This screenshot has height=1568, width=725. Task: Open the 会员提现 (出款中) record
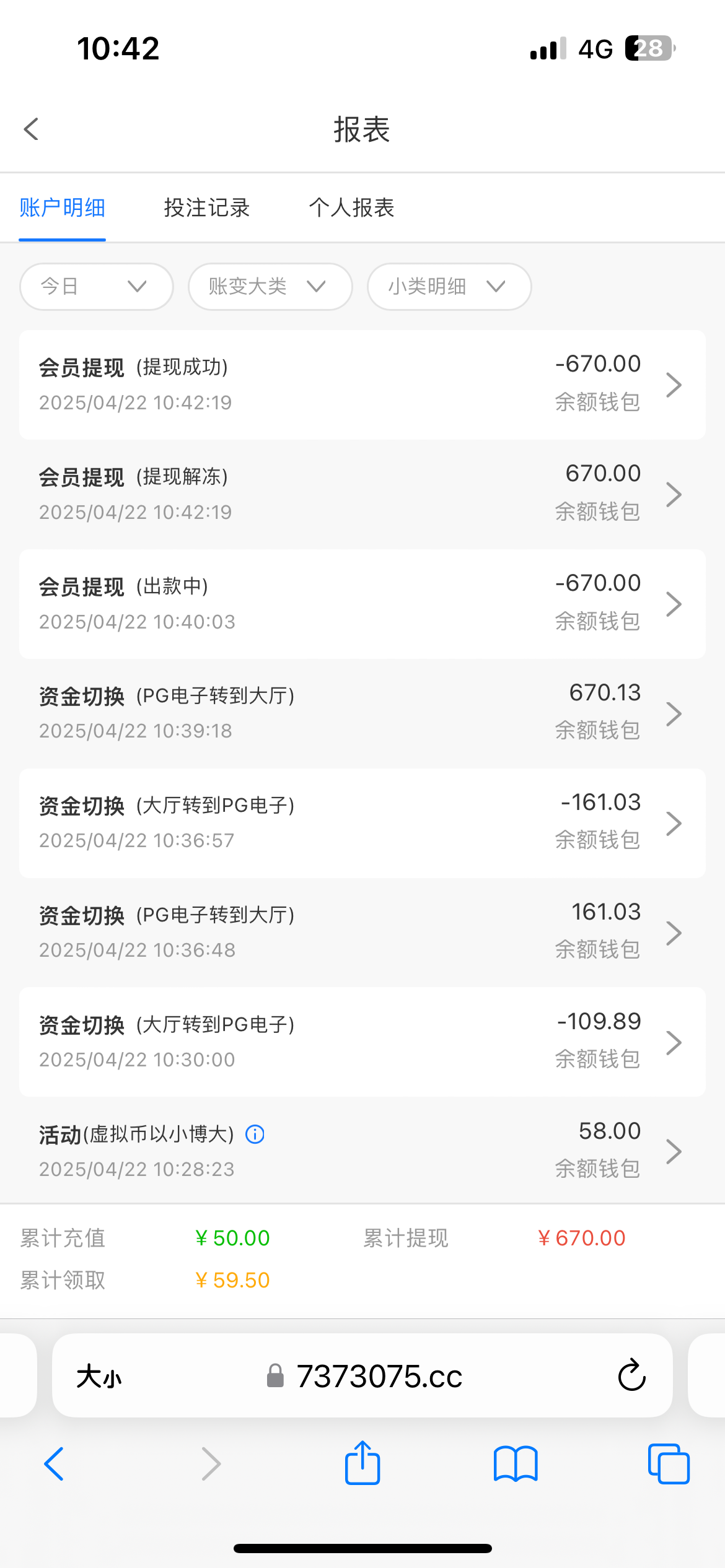point(362,604)
